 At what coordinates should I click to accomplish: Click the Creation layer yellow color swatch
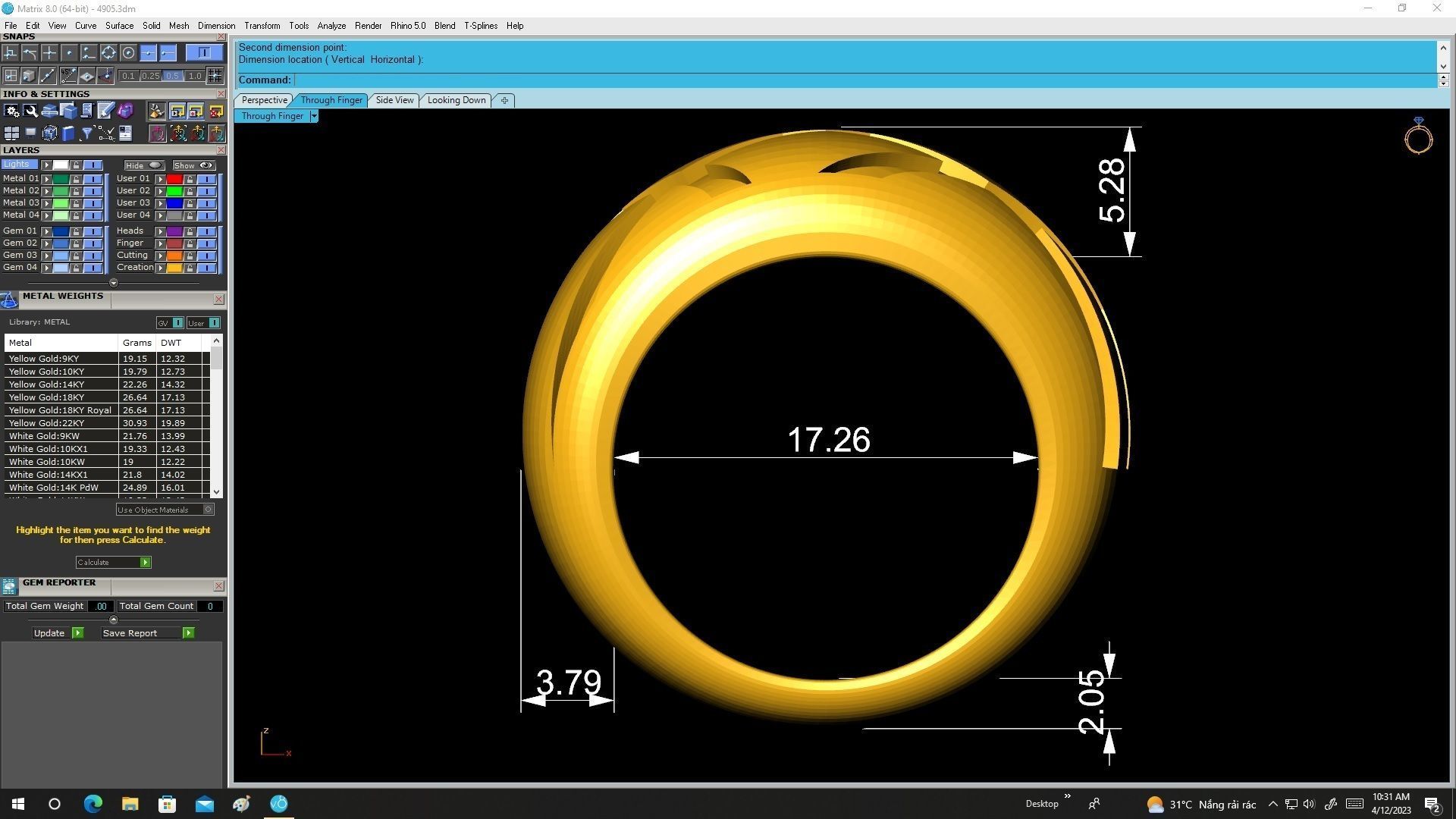pyautogui.click(x=174, y=268)
